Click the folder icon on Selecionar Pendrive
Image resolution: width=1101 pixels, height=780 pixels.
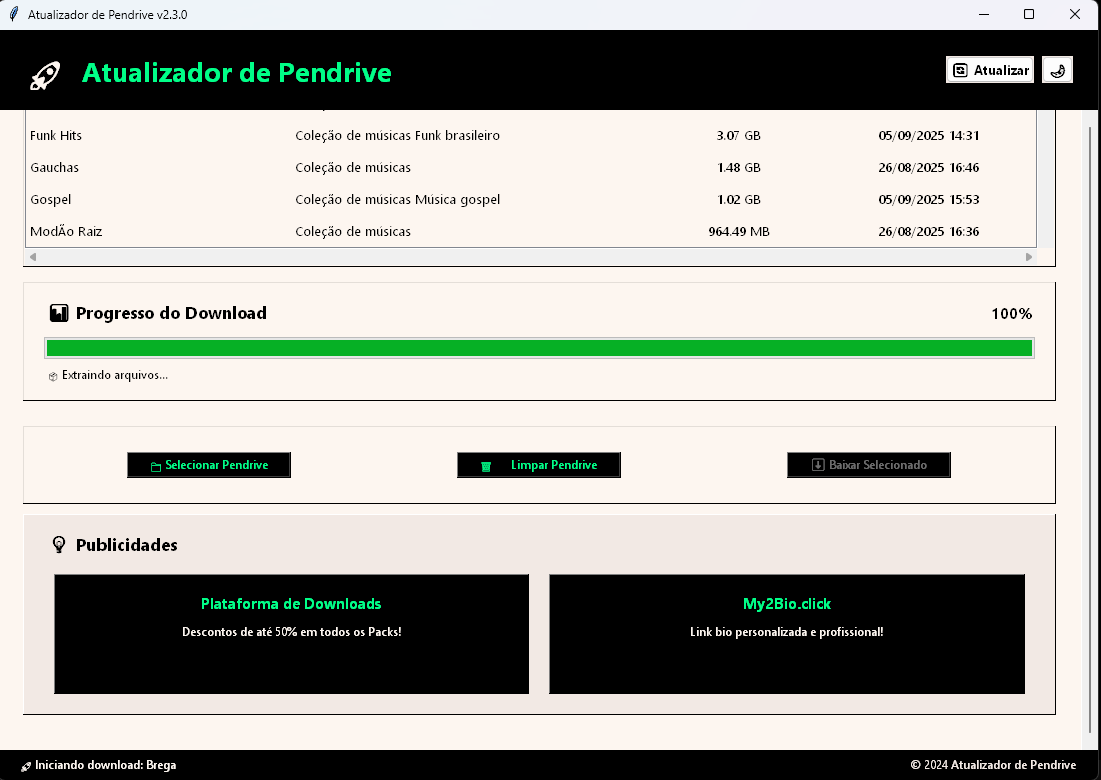point(155,465)
